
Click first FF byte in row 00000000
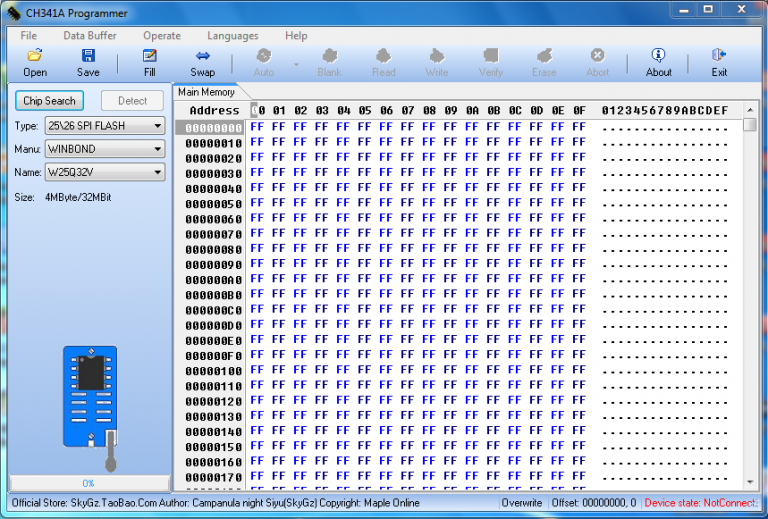tap(257, 127)
